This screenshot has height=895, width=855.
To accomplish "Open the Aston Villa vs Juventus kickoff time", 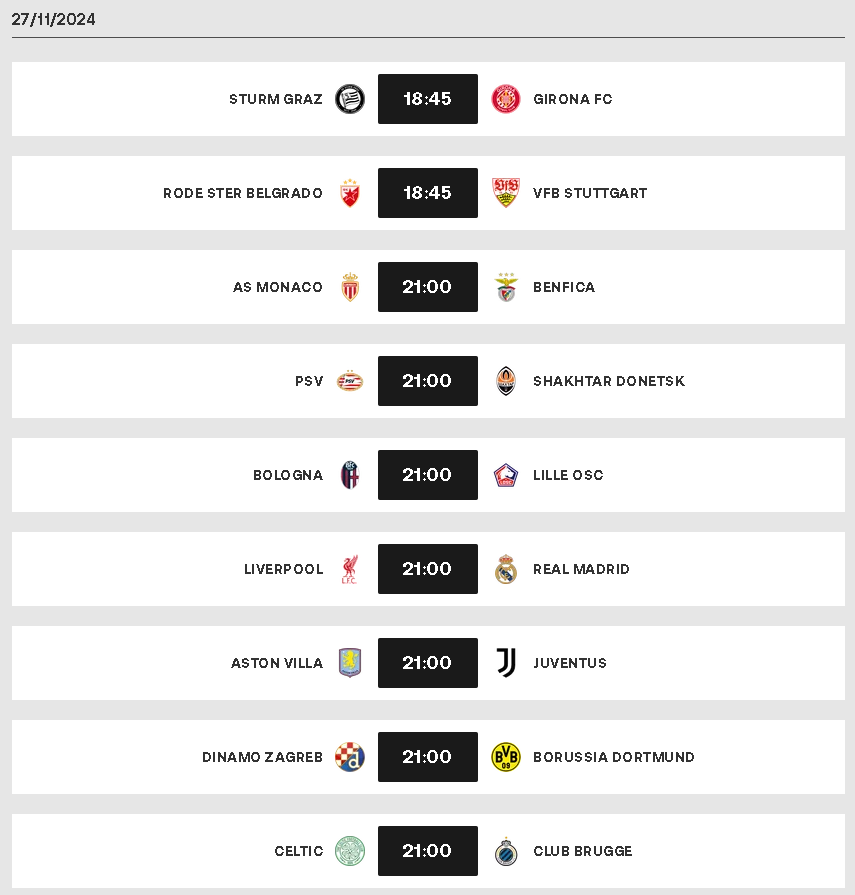I will (x=428, y=663).
